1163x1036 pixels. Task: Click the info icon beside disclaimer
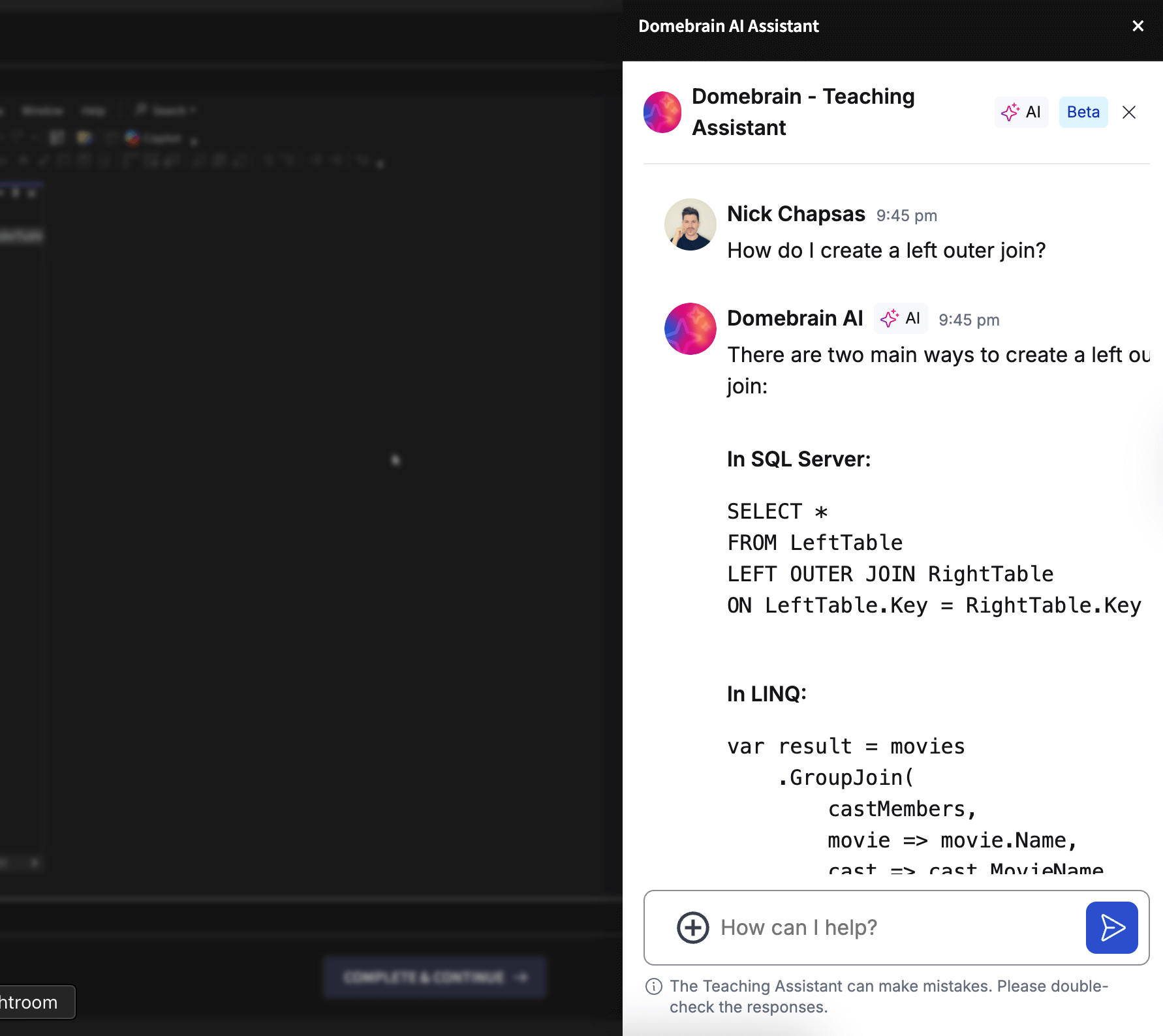653,986
